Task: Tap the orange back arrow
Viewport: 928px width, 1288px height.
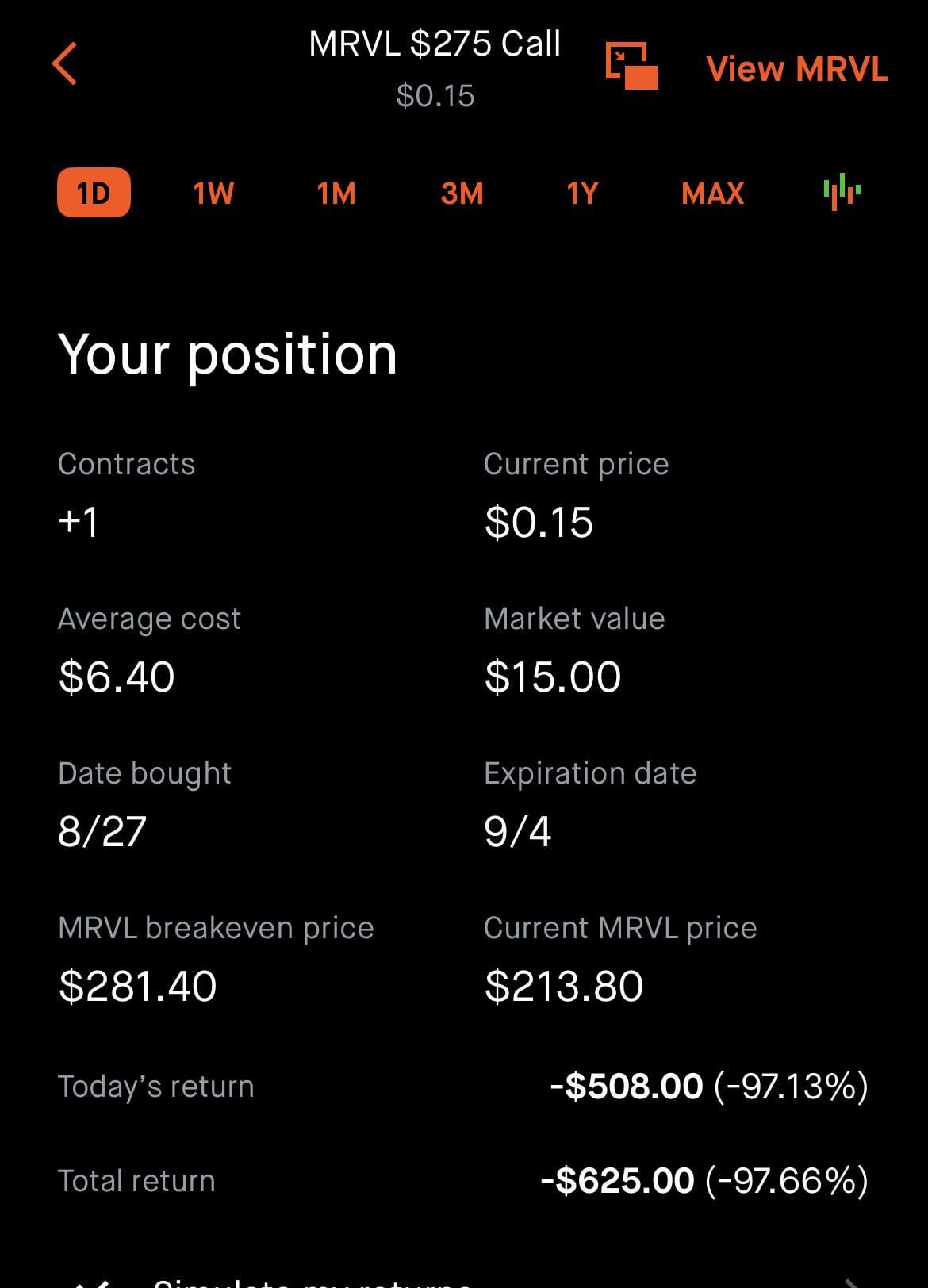Action: click(64, 63)
